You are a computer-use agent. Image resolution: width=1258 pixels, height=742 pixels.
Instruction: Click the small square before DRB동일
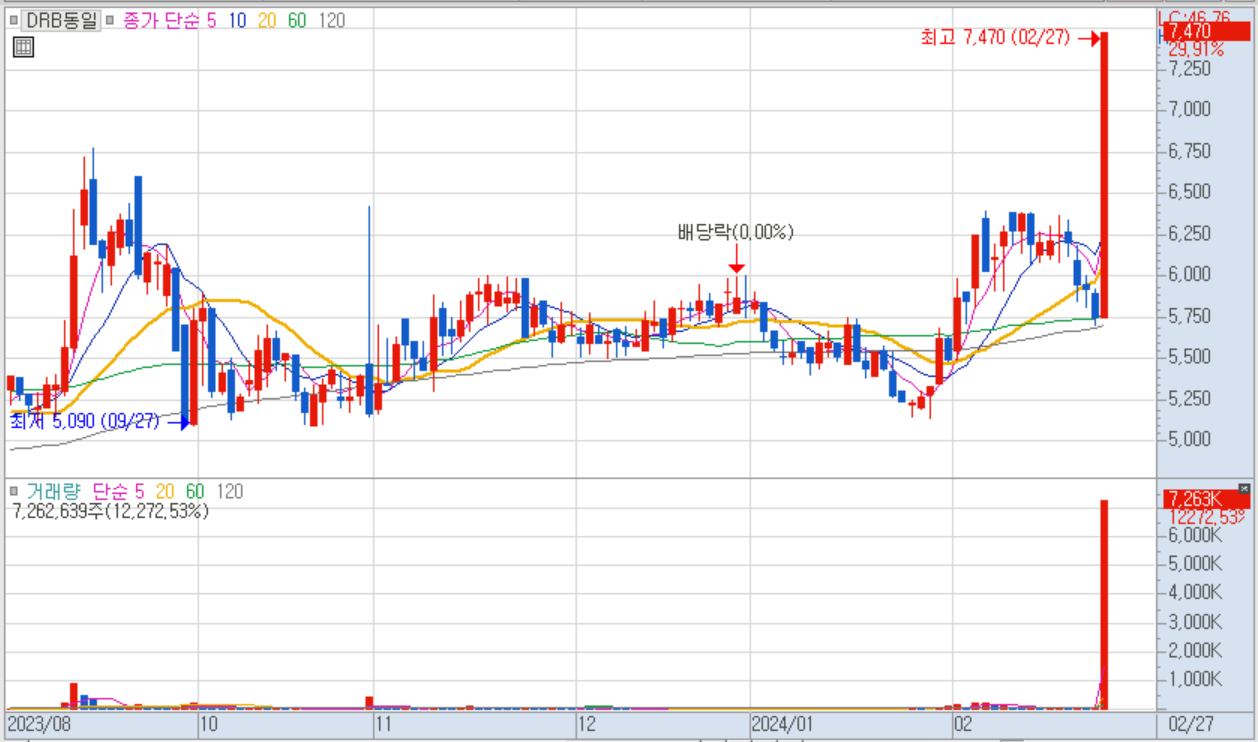(x=14, y=20)
